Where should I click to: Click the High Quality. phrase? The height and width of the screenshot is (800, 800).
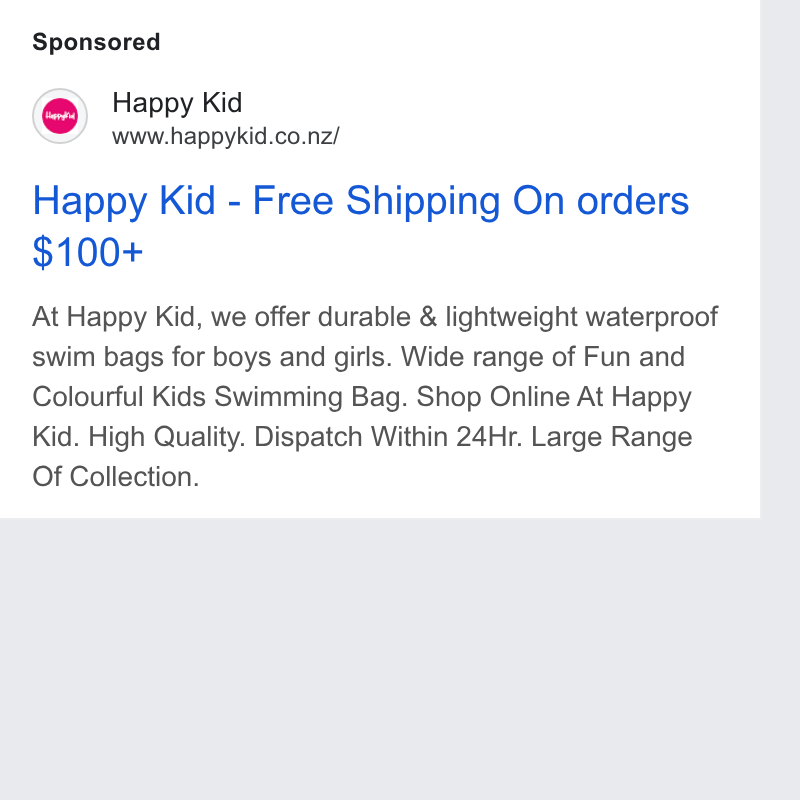click(167, 437)
